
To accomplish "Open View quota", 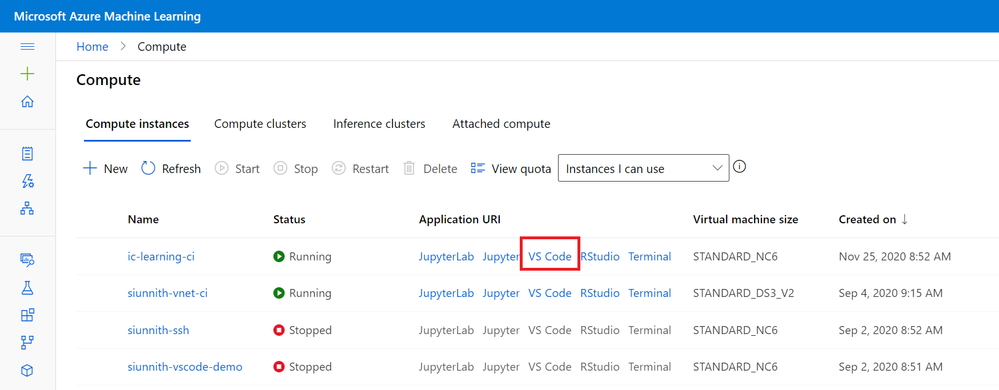I will tap(510, 169).
